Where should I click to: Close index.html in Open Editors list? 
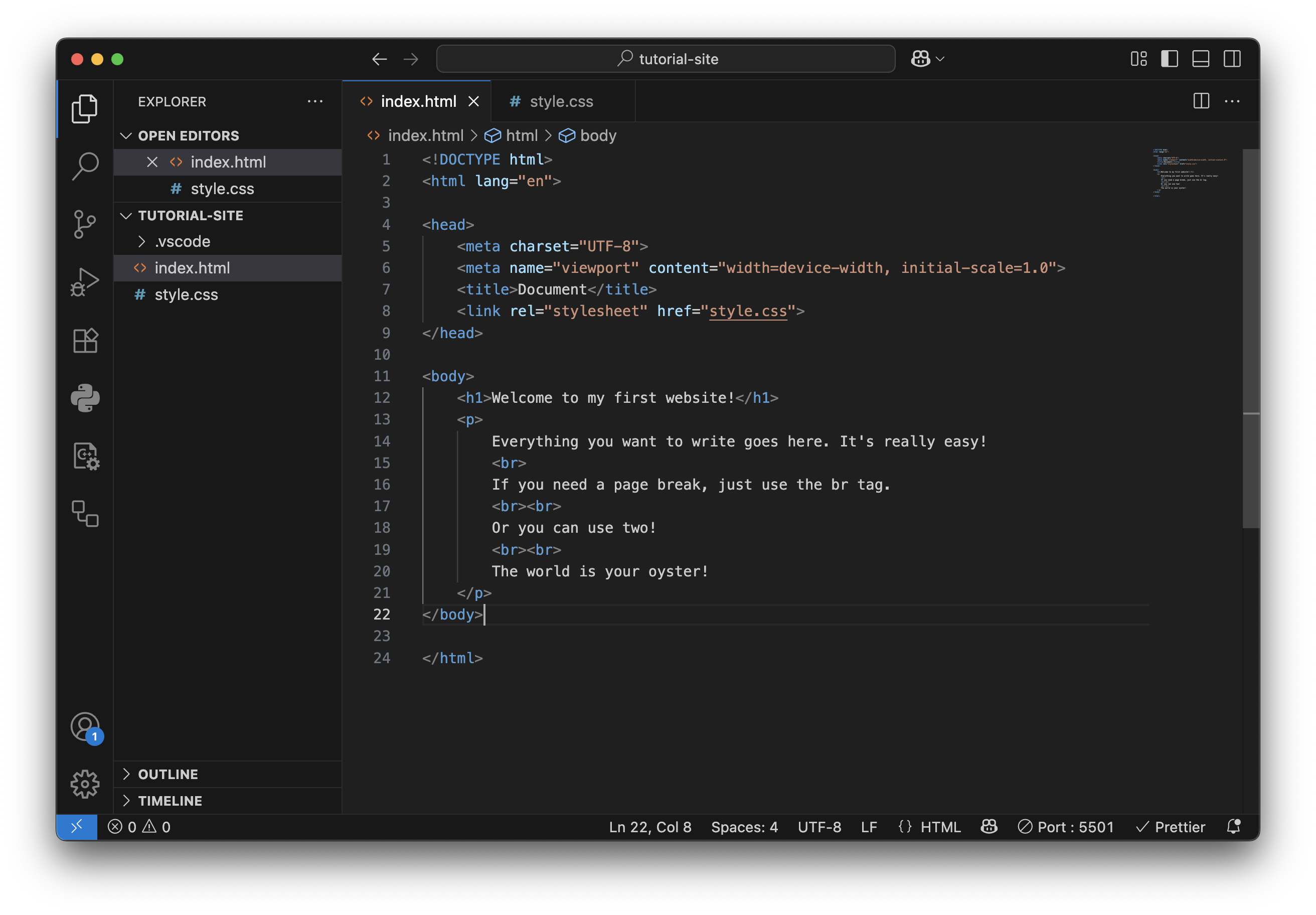[x=152, y=162]
